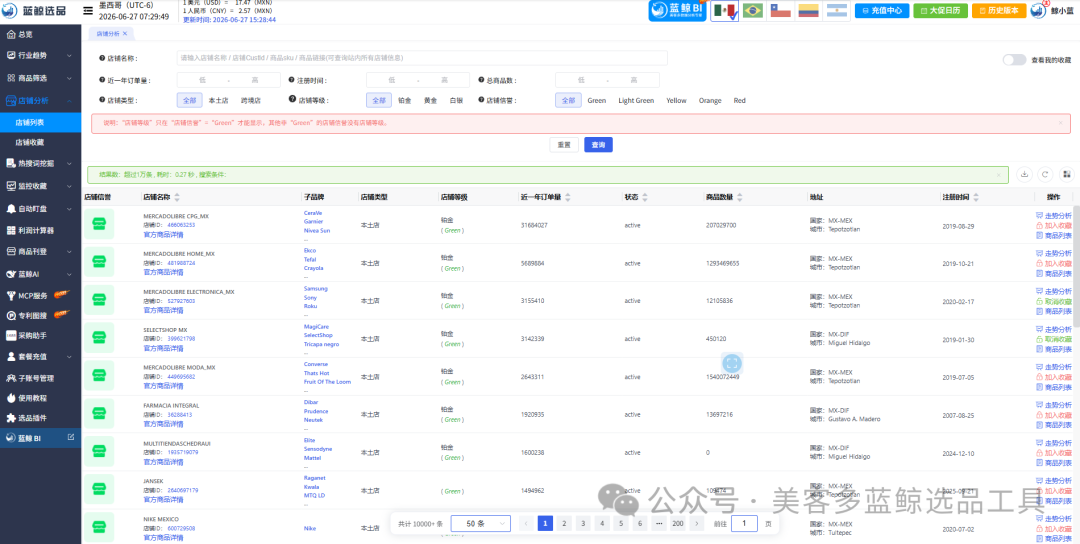1080x544 pixels.
Task: Sort by 注册时间 column arrows
Action: [977, 197]
